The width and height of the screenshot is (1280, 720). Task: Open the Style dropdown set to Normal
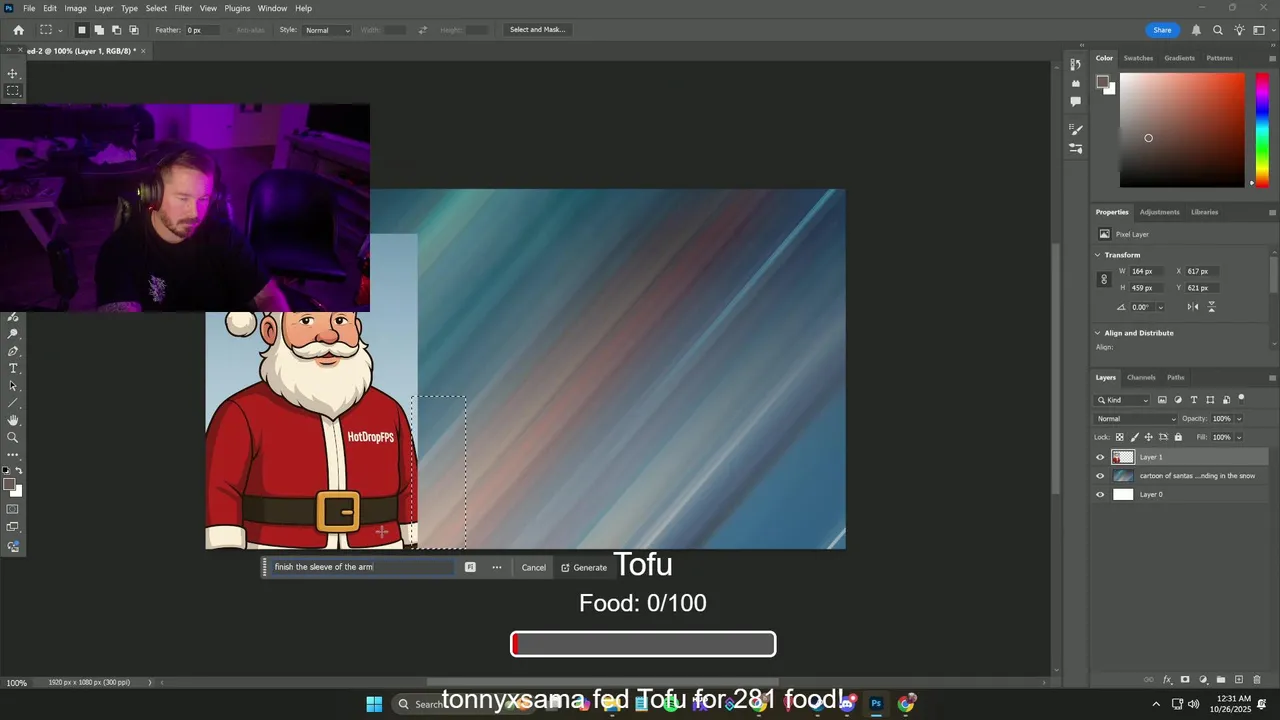[327, 30]
